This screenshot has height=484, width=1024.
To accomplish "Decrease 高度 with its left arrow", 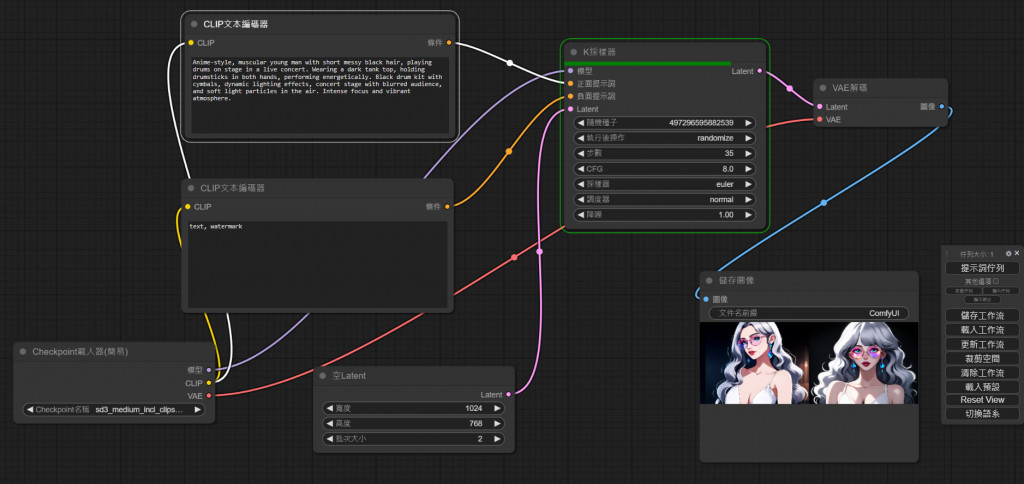I will (329, 423).
